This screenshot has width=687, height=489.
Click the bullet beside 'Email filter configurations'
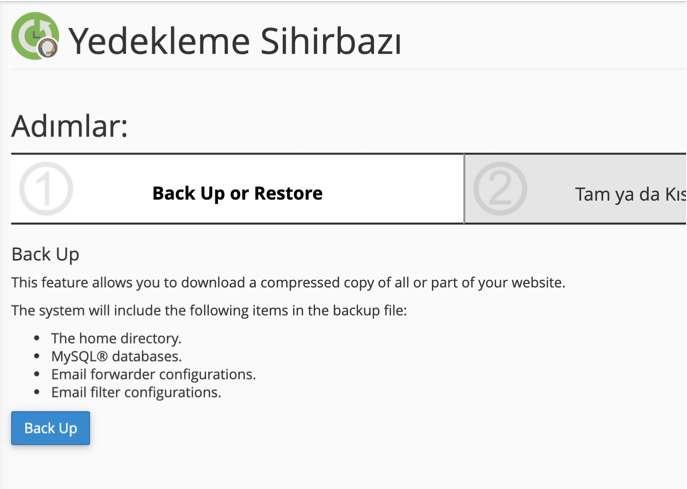(37, 393)
